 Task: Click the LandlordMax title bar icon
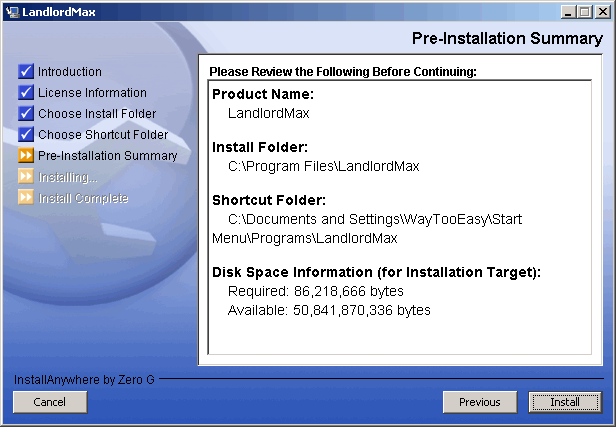(13, 12)
